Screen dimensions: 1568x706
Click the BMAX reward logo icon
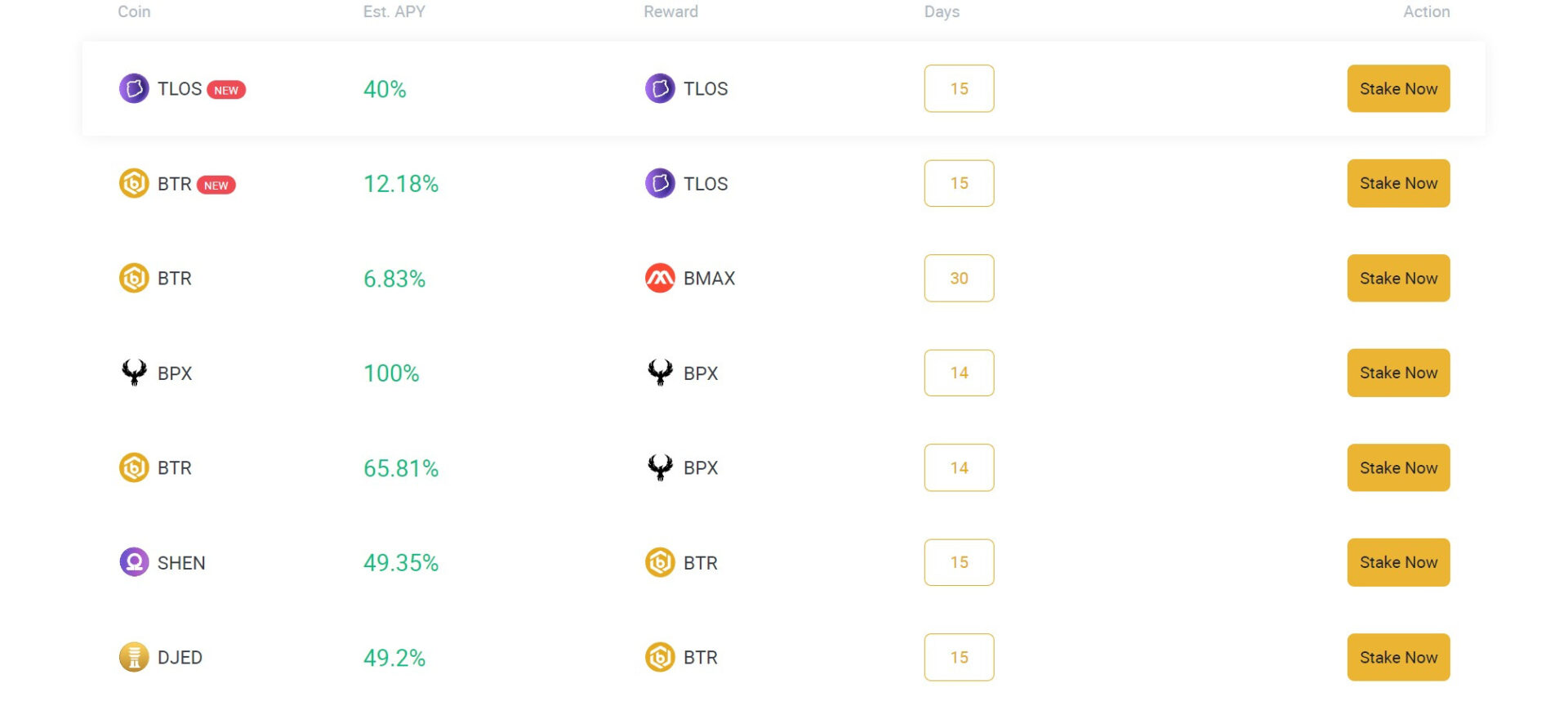(660, 278)
